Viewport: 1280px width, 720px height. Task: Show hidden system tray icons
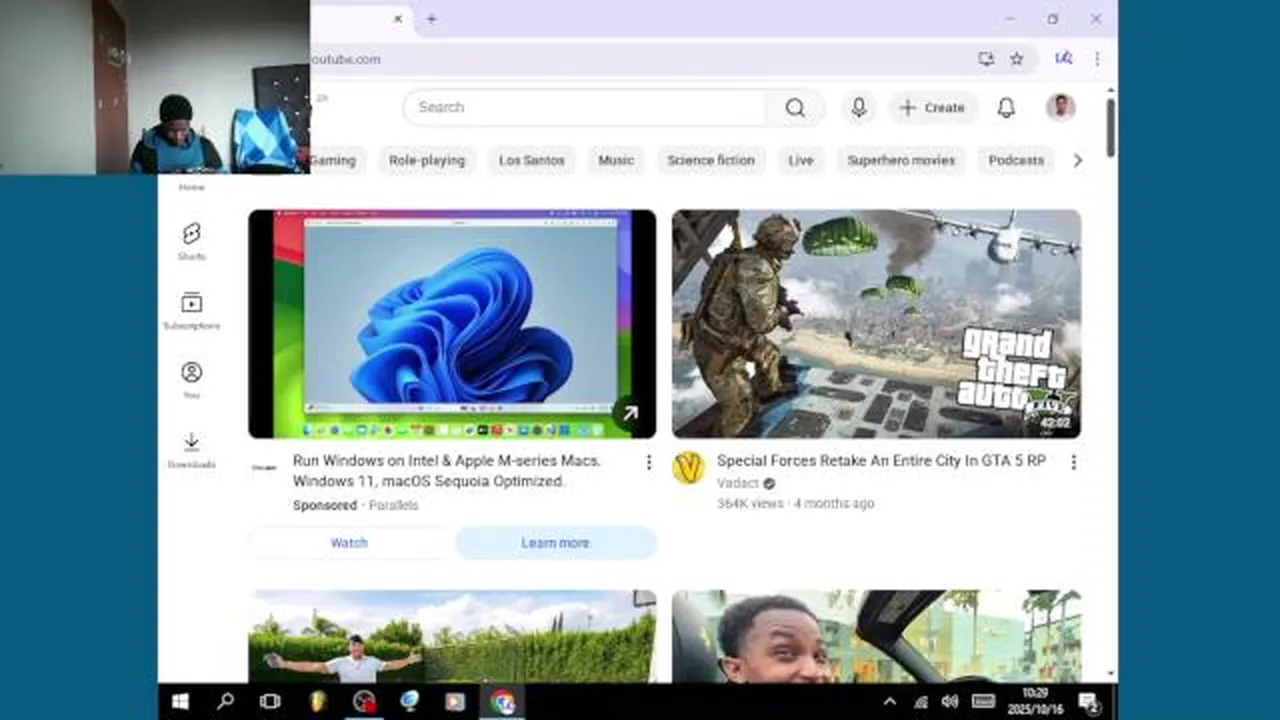890,702
